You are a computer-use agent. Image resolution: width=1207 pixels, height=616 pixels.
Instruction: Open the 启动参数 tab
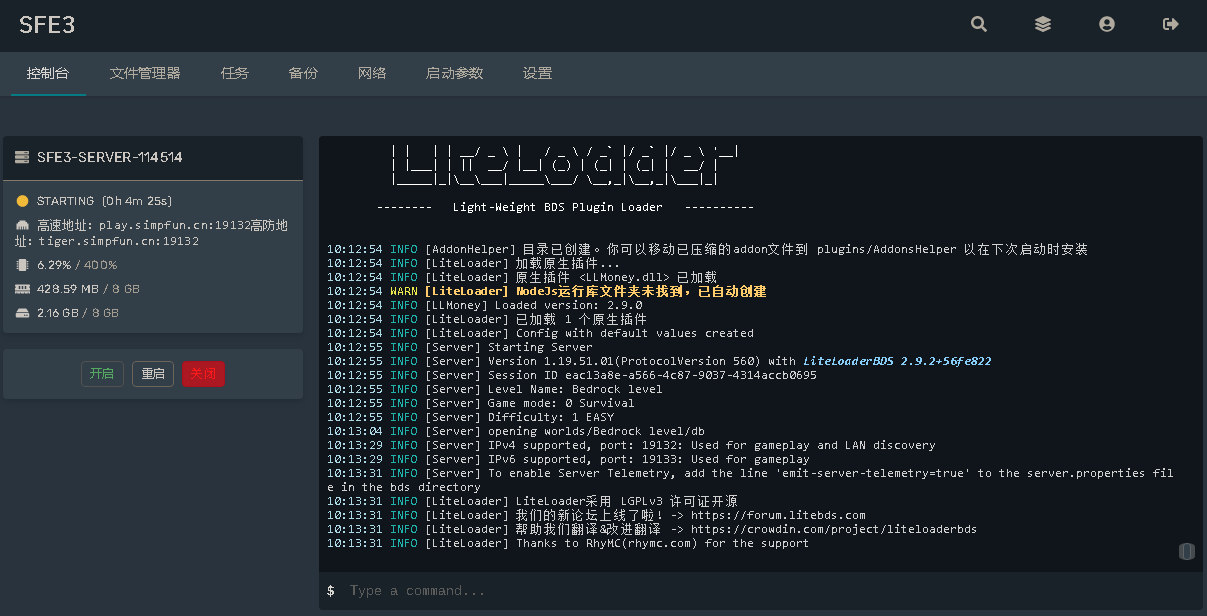[x=454, y=73]
